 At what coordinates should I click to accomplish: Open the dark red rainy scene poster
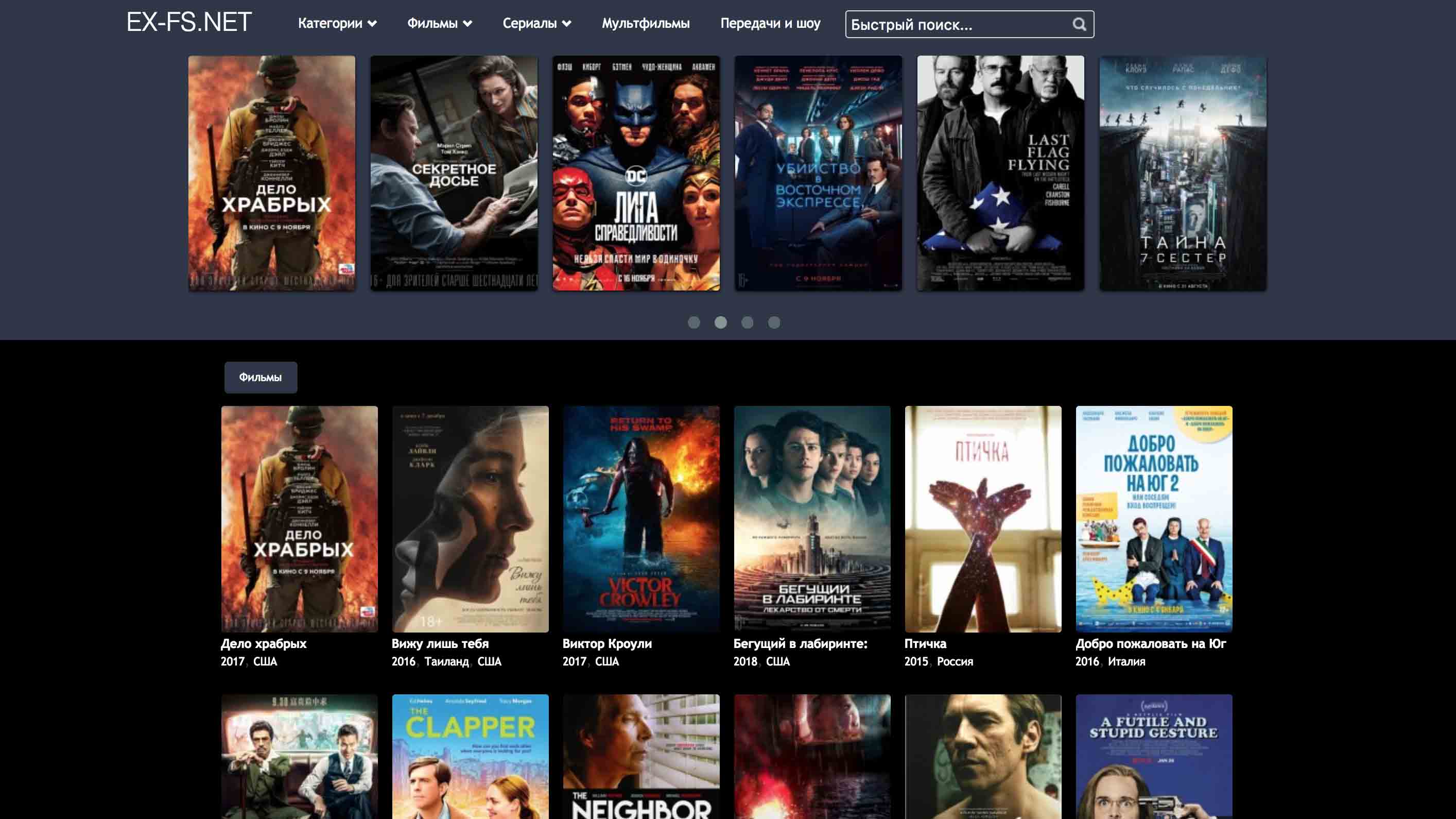pos(812,757)
